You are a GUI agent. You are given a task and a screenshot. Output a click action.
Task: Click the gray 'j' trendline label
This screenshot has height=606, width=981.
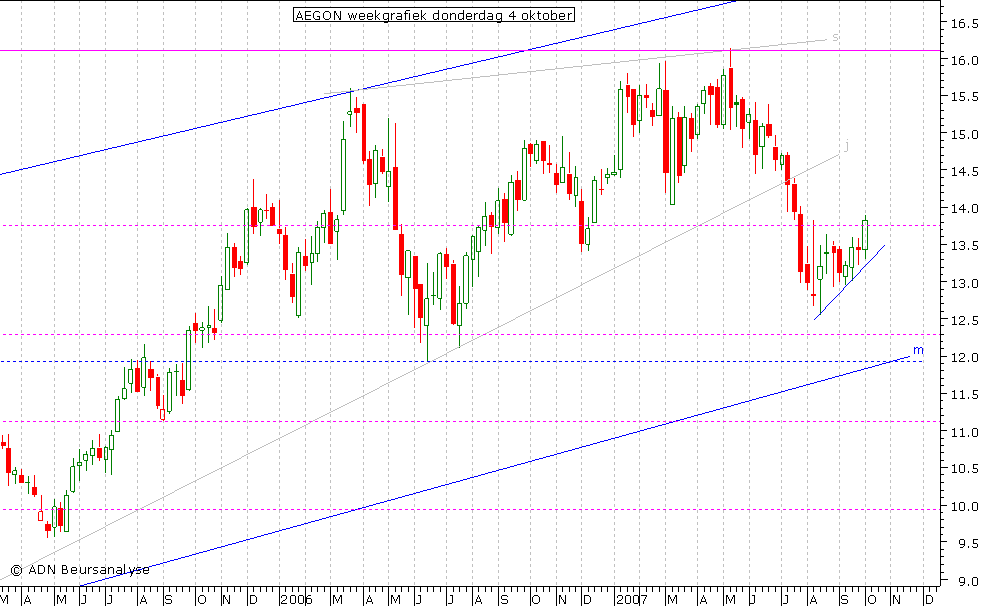[846, 145]
